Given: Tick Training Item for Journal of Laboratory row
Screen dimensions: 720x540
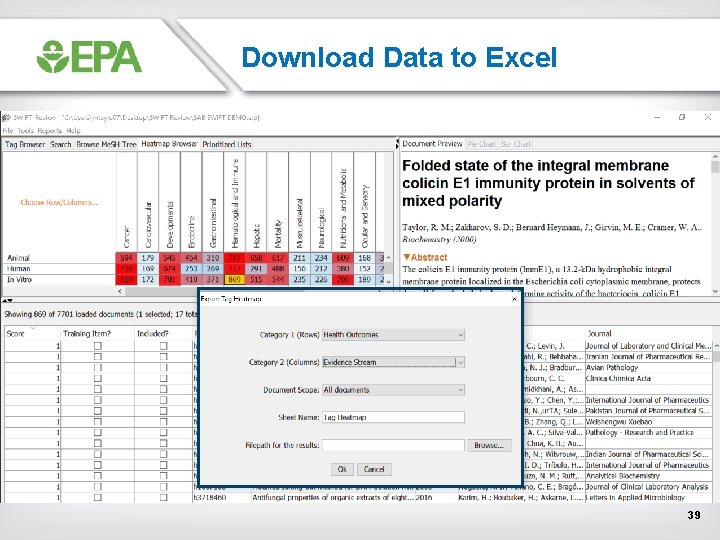Looking at the screenshot, I should pyautogui.click(x=97, y=346).
